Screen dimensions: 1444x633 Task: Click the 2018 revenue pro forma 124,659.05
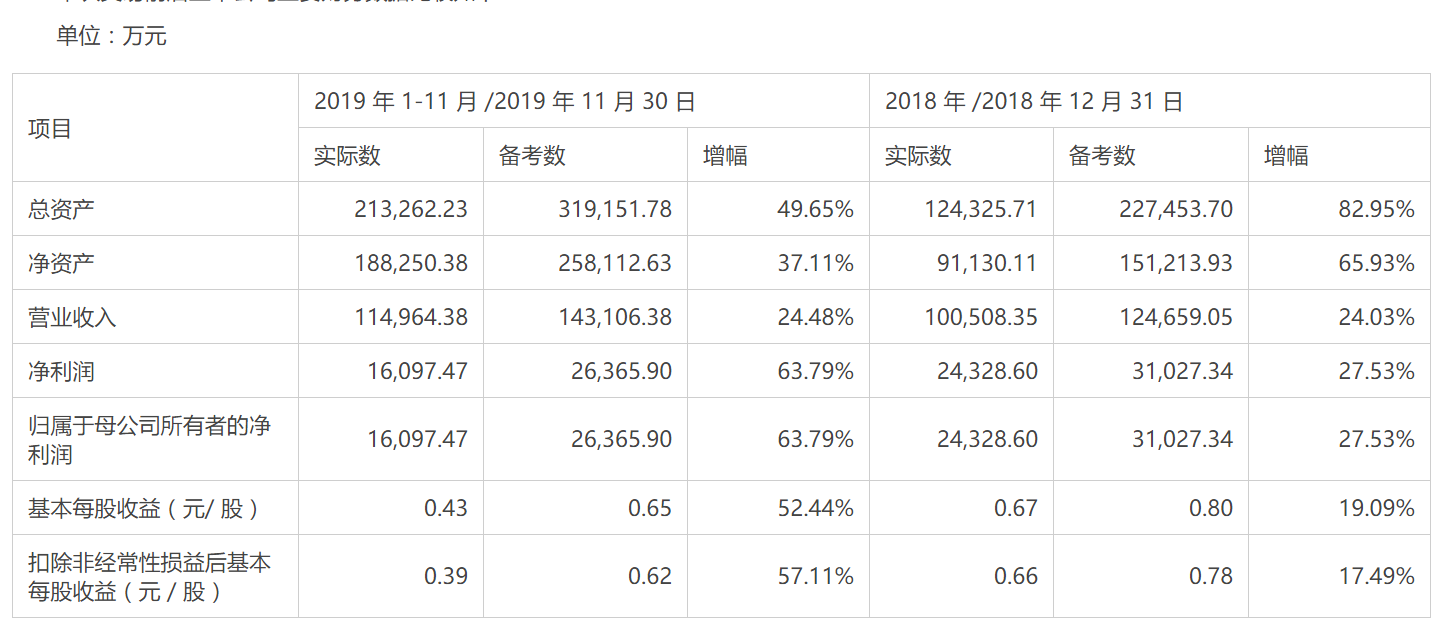coord(1176,317)
